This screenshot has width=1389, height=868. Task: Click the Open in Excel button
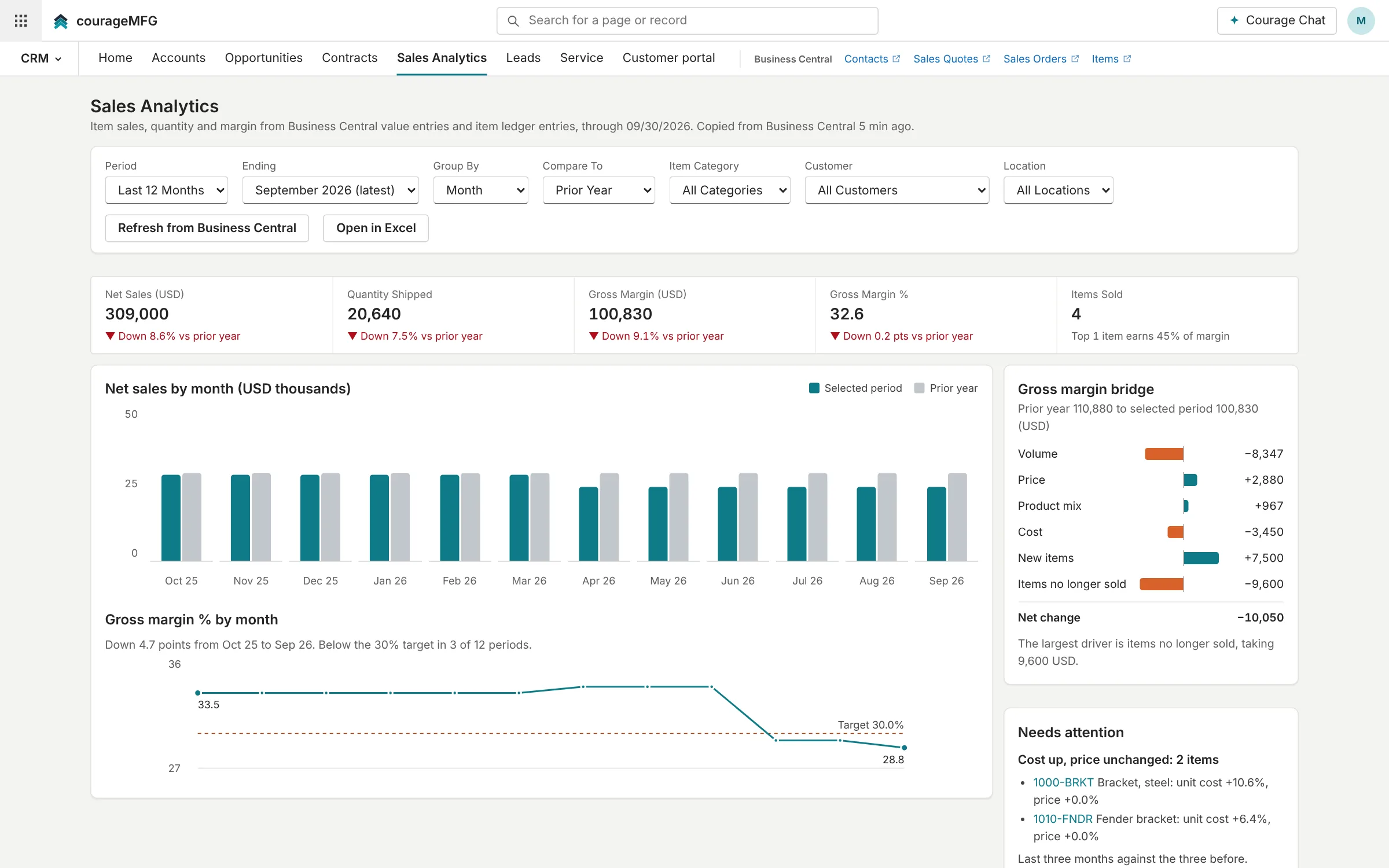pyautogui.click(x=376, y=228)
